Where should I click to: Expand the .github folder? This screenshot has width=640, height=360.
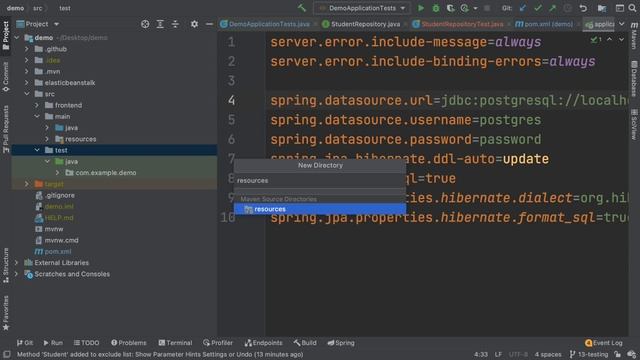[27, 49]
